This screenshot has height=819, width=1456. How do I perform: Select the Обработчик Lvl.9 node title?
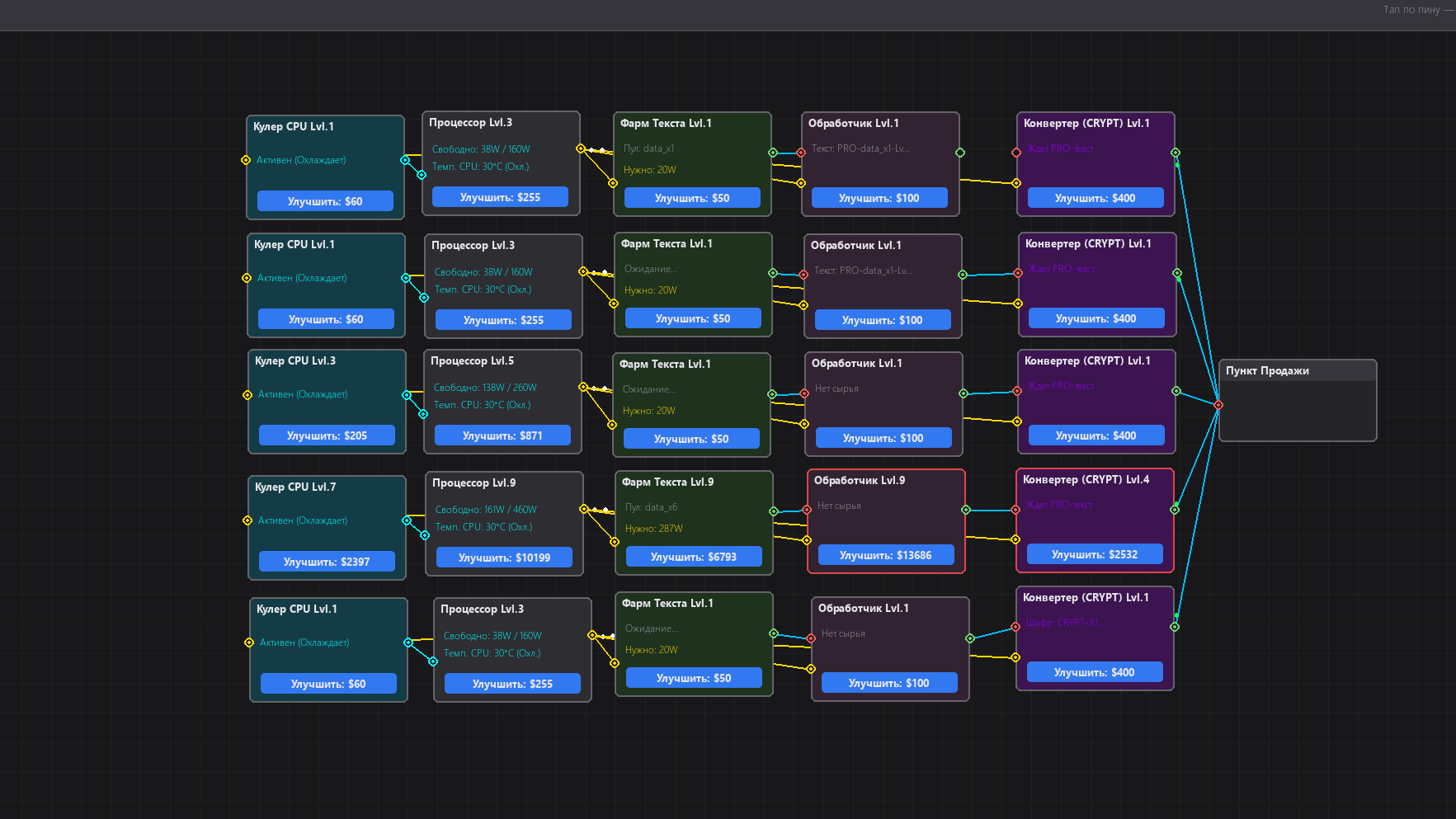click(859, 480)
